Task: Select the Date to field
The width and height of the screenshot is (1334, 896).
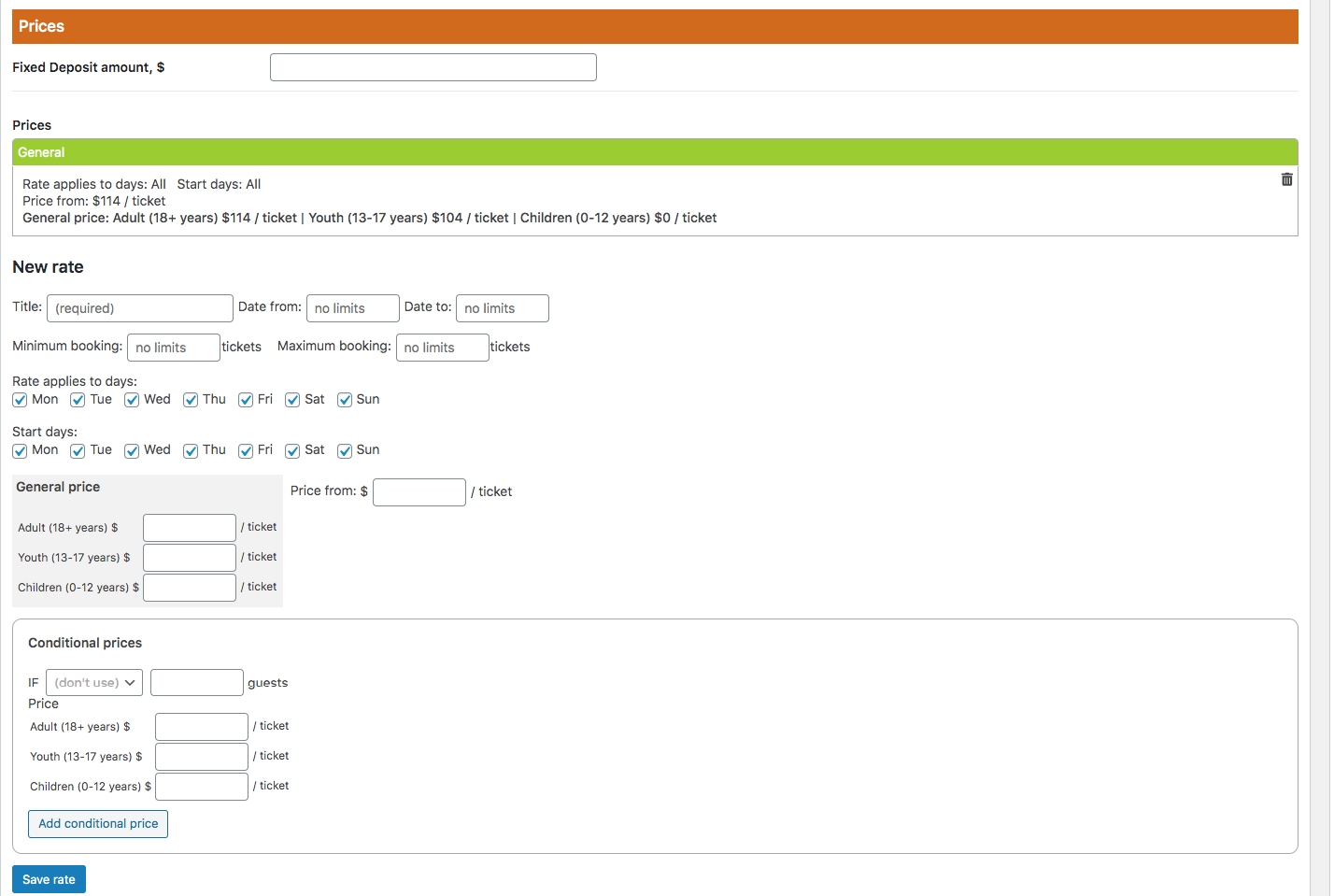Action: click(502, 308)
